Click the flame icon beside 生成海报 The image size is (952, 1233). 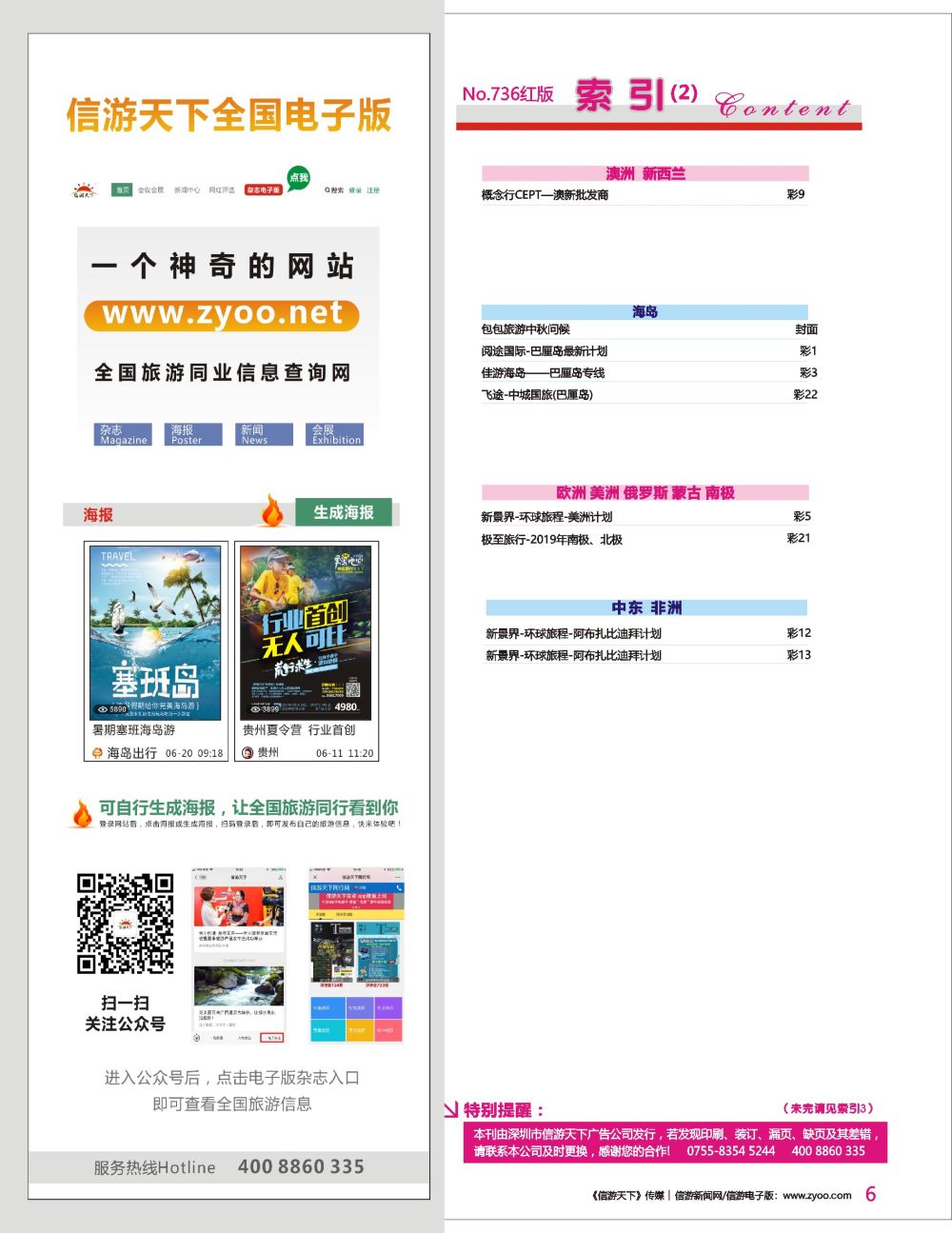[x=273, y=511]
